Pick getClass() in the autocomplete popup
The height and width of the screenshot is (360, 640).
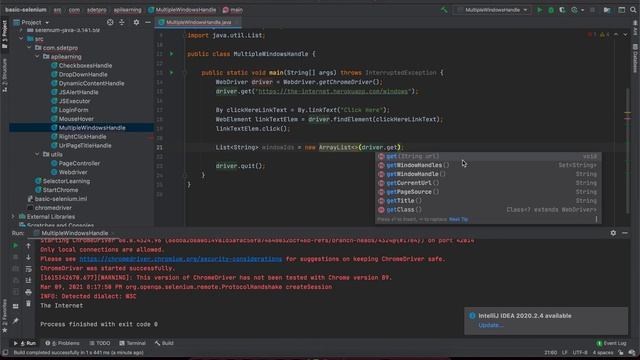point(488,210)
